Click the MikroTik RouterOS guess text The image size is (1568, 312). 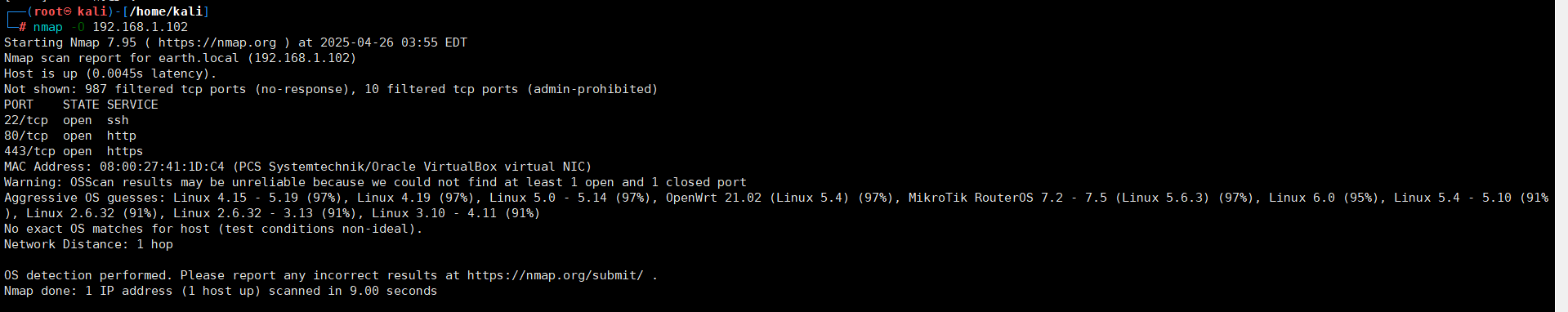click(x=971, y=198)
